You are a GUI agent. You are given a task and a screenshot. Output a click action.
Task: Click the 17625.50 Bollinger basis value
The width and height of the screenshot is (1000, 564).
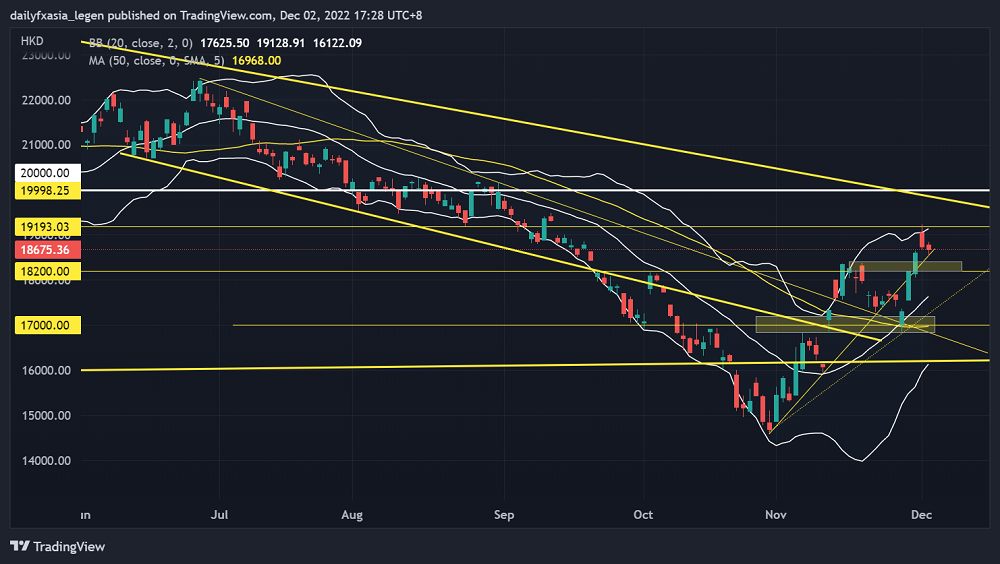click(224, 43)
